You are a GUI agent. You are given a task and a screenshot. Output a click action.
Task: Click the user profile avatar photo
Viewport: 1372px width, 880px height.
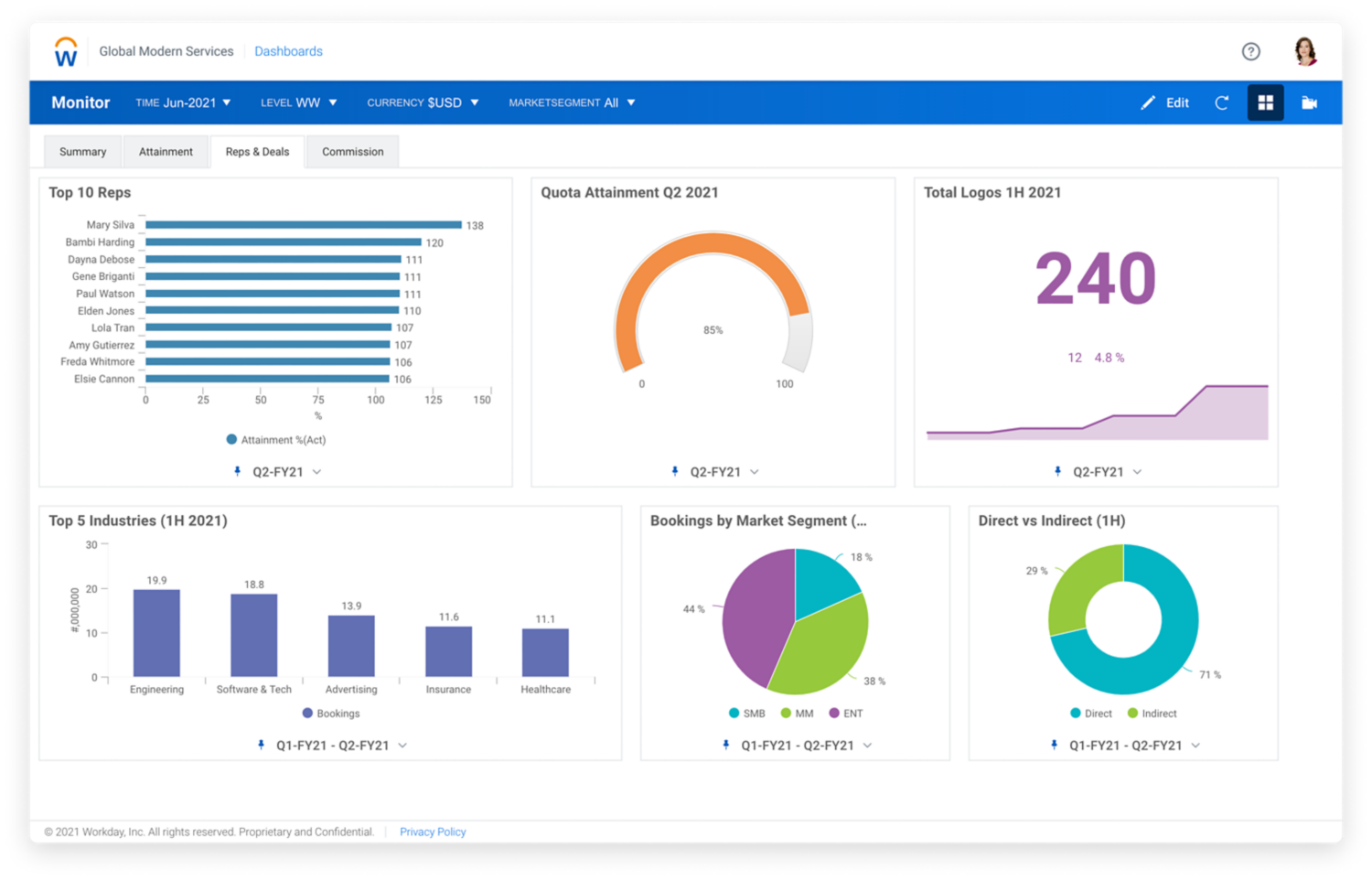[1304, 51]
